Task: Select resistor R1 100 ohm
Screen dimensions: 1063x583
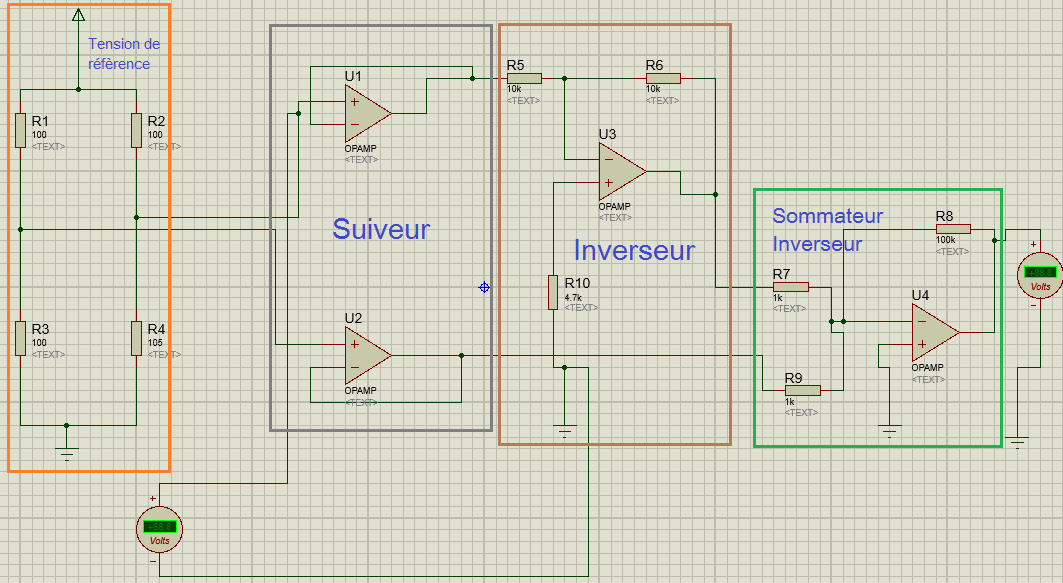Action: click(20, 130)
